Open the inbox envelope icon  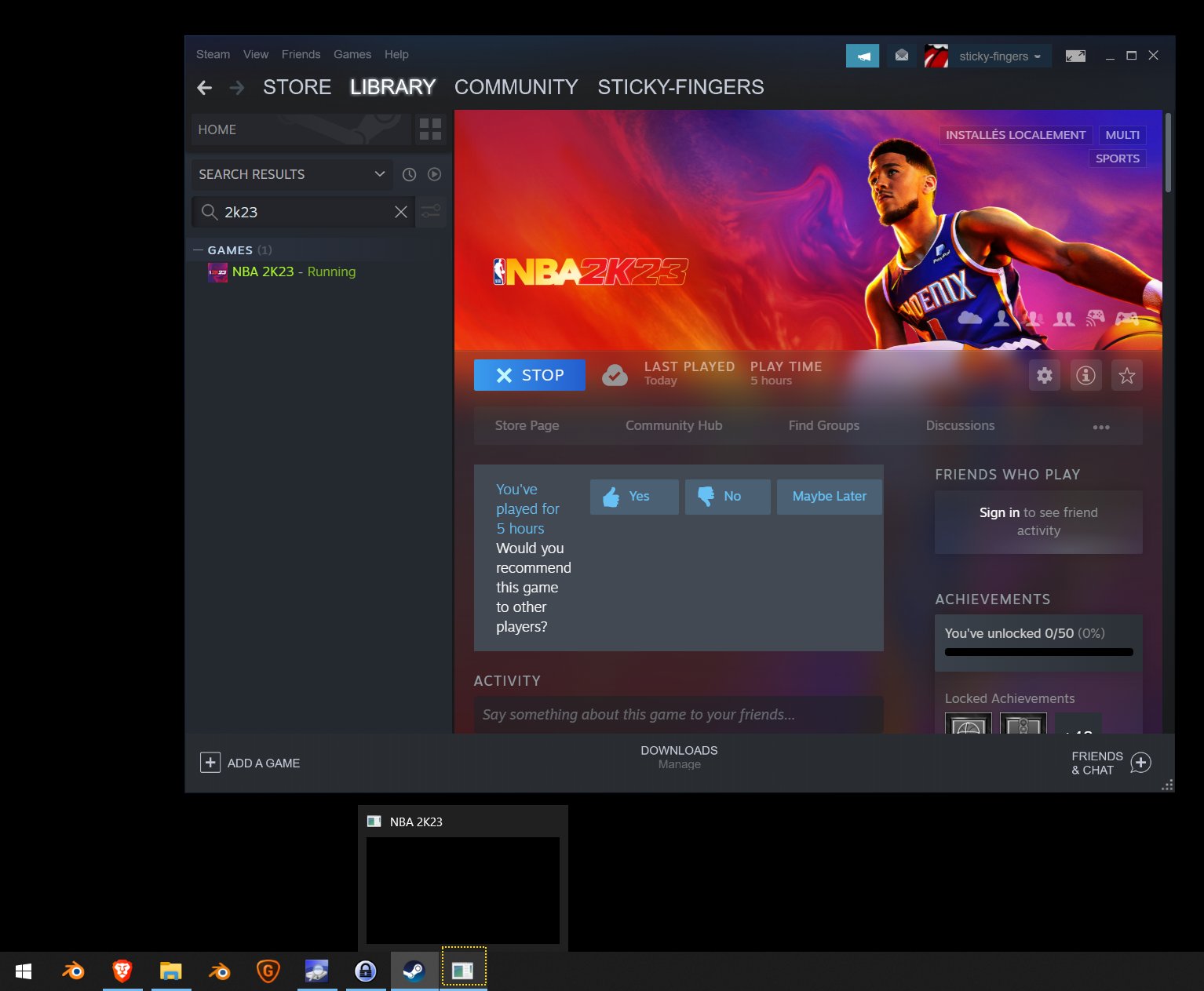tap(902, 56)
